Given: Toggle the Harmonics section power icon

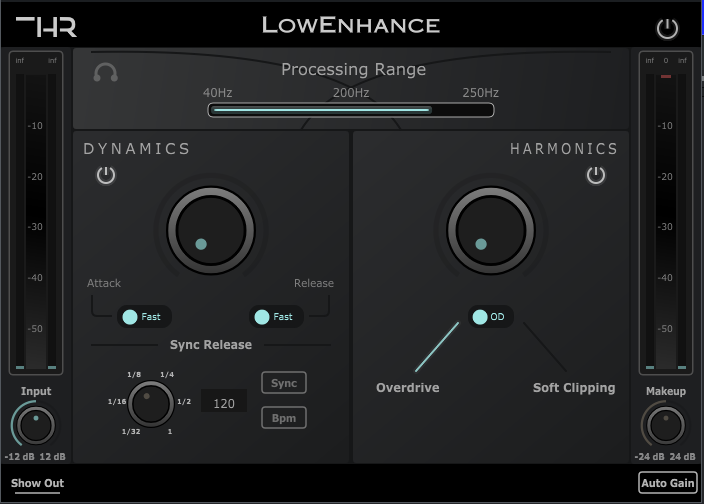Looking at the screenshot, I should [596, 176].
